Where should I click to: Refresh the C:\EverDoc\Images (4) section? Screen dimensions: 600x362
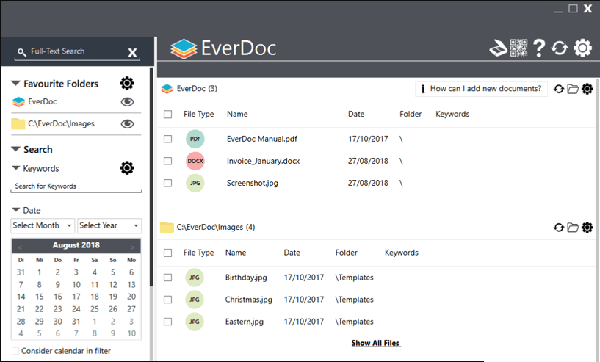click(x=559, y=227)
